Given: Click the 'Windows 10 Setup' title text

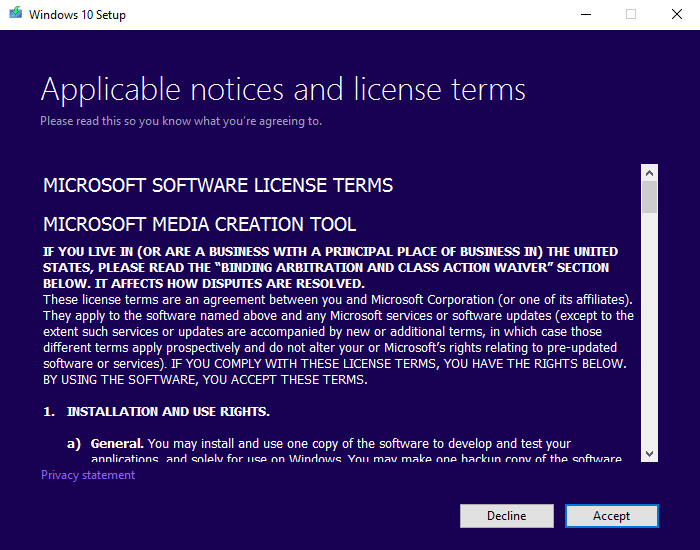Looking at the screenshot, I should click(77, 15).
